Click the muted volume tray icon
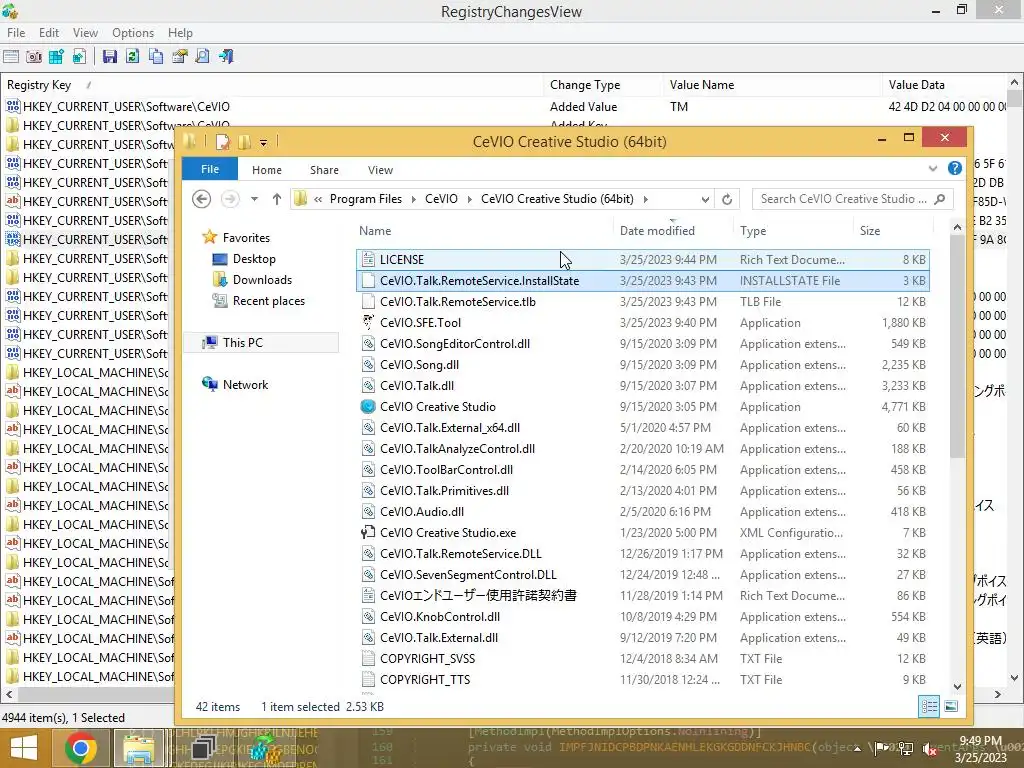This screenshot has height=768, width=1024. [x=931, y=749]
